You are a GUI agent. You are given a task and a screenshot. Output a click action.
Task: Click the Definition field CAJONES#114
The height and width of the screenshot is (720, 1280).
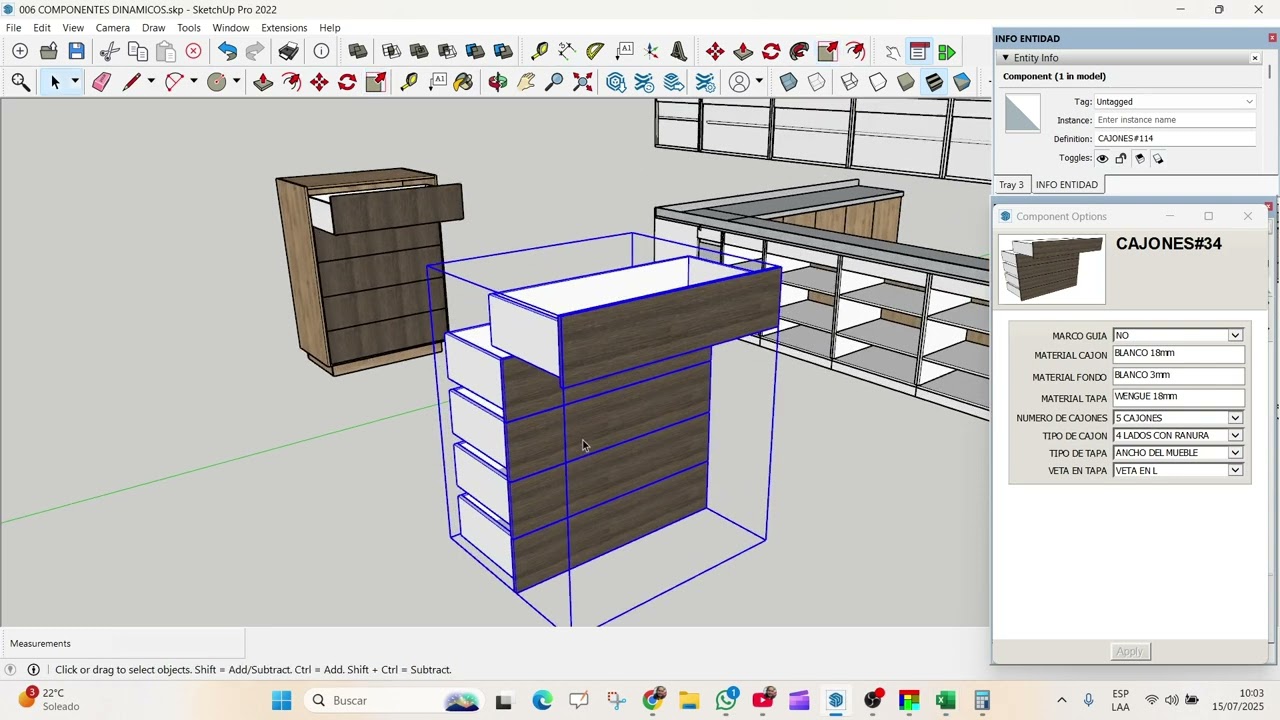tap(1175, 139)
